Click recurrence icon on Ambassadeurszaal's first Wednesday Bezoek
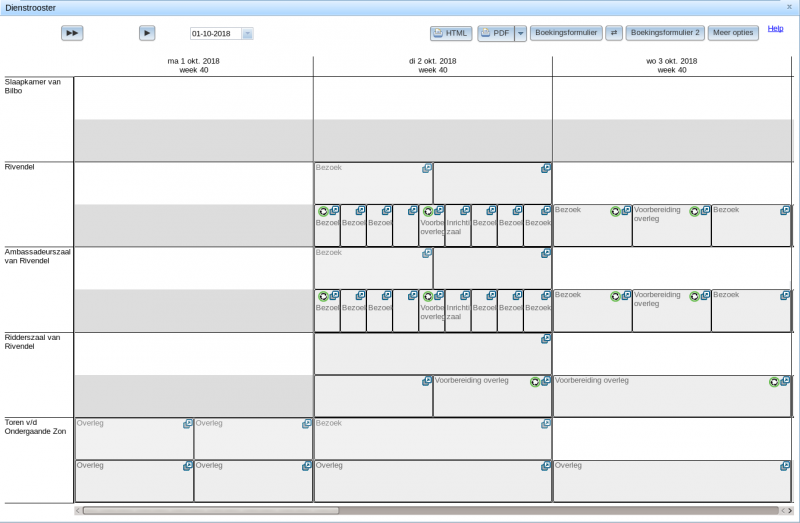Image resolution: width=800 pixels, height=523 pixels. pyautogui.click(x=615, y=296)
